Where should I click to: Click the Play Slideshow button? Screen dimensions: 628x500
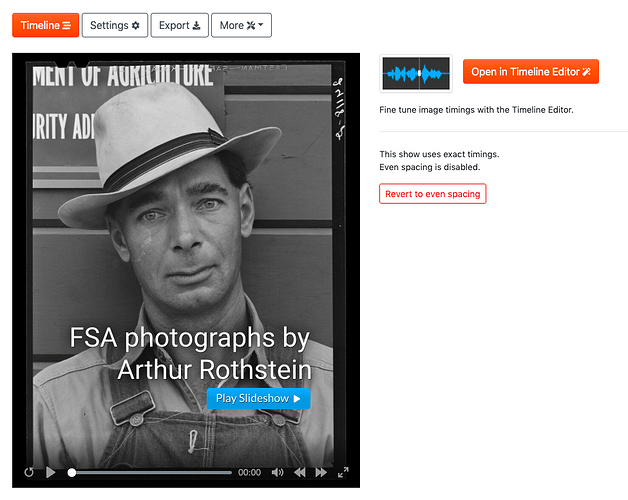coord(258,398)
